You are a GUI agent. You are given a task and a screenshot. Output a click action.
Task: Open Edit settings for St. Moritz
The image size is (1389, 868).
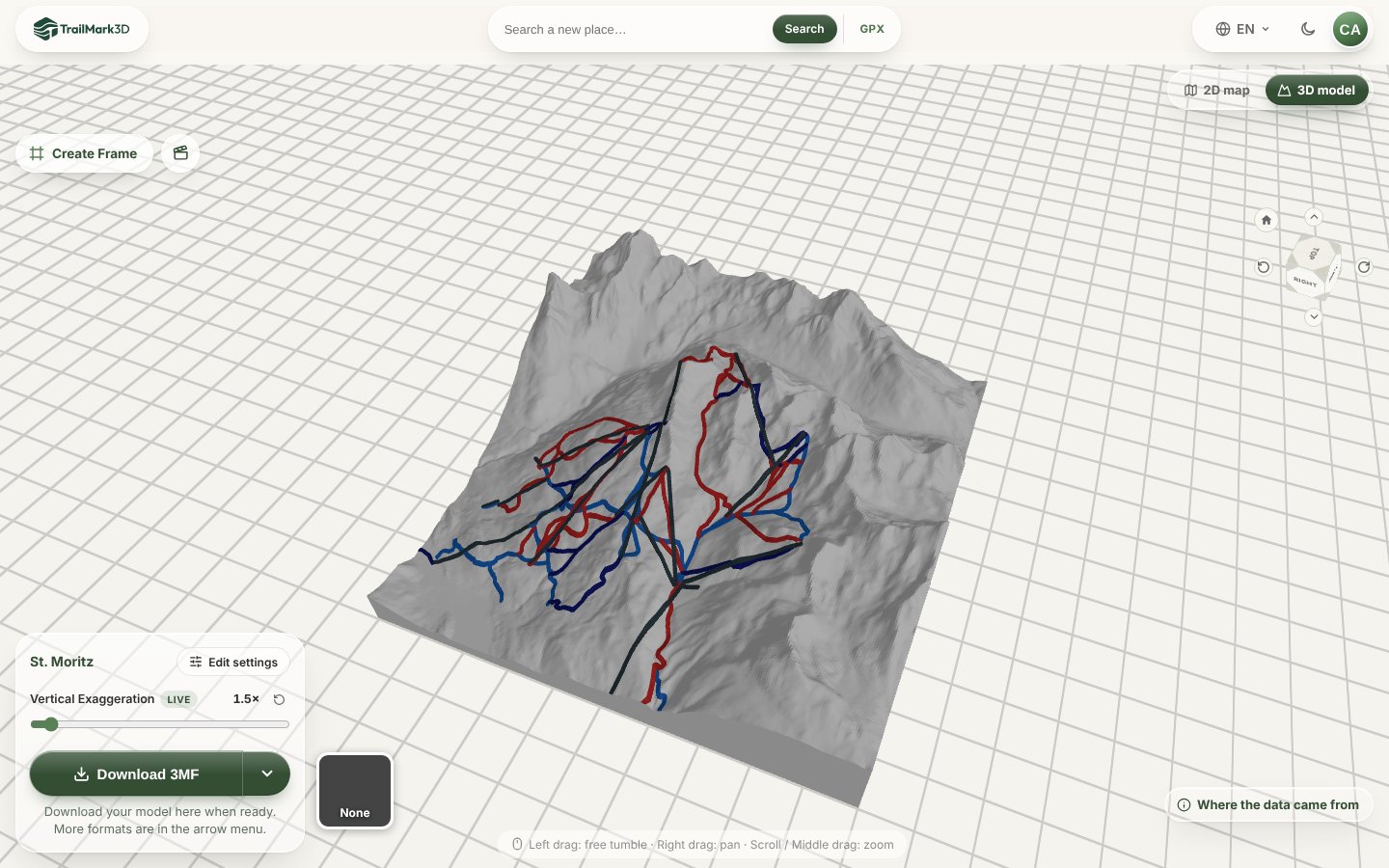click(x=233, y=663)
